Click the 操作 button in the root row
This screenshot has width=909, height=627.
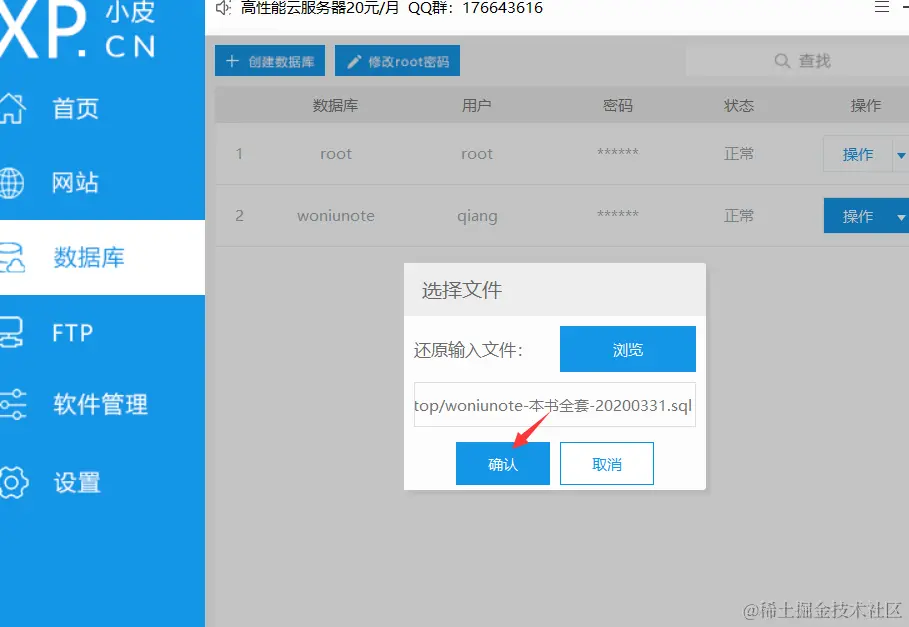click(857, 154)
